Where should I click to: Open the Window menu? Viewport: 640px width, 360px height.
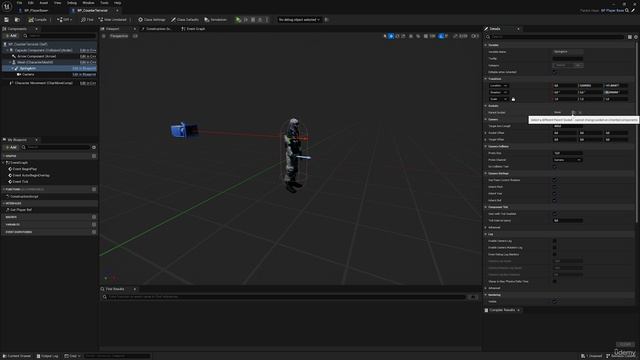point(88,3)
